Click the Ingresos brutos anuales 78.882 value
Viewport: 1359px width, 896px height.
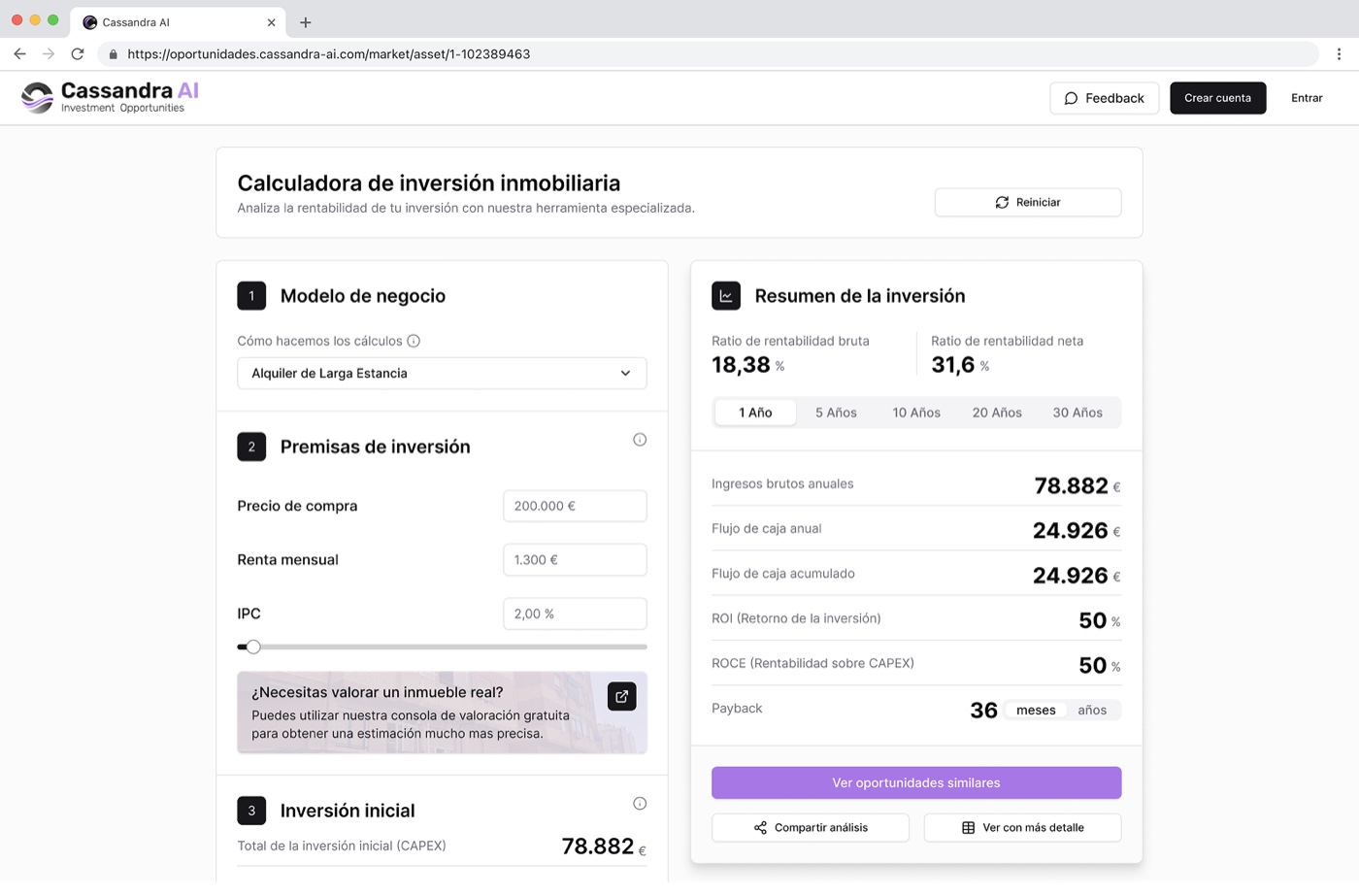1077,485
